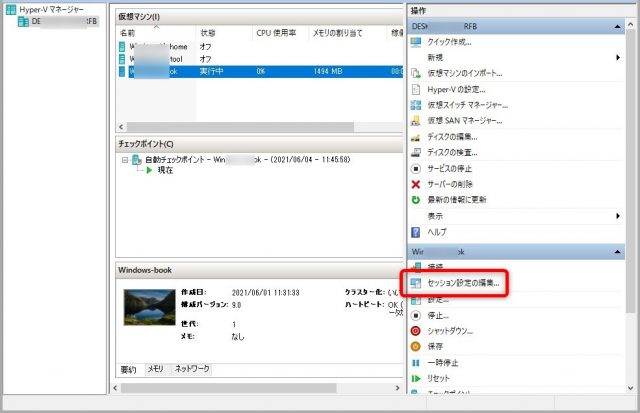Click the チェックポイント(C) panel header

coord(260,144)
